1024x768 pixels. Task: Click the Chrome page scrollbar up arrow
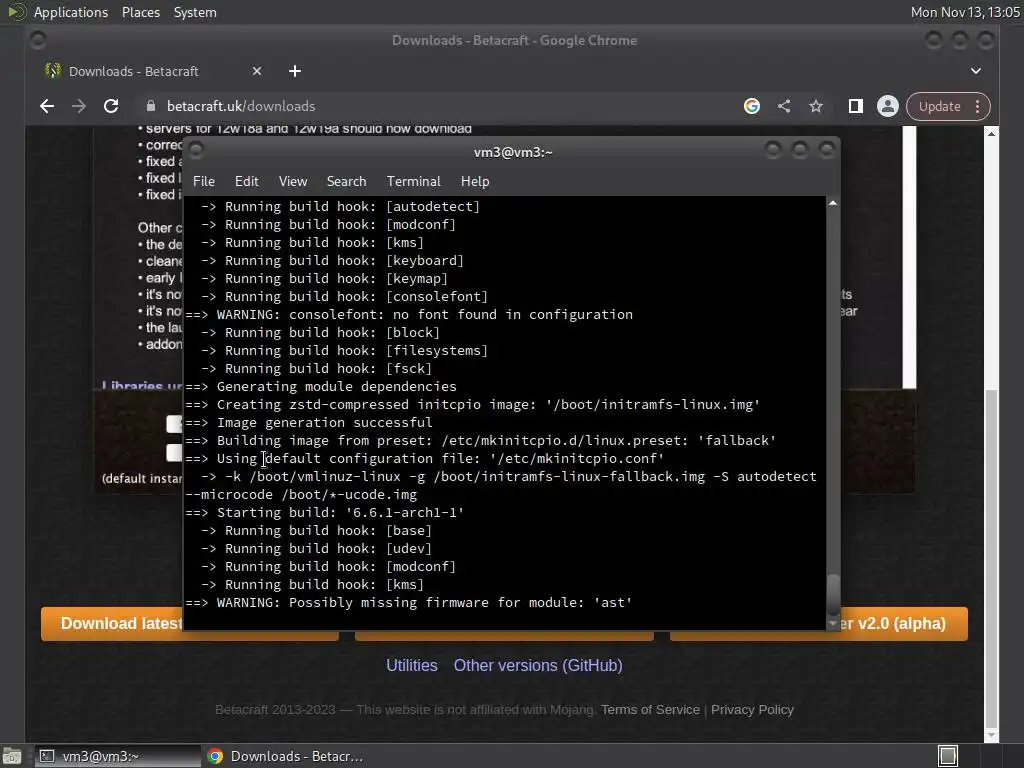[991, 134]
